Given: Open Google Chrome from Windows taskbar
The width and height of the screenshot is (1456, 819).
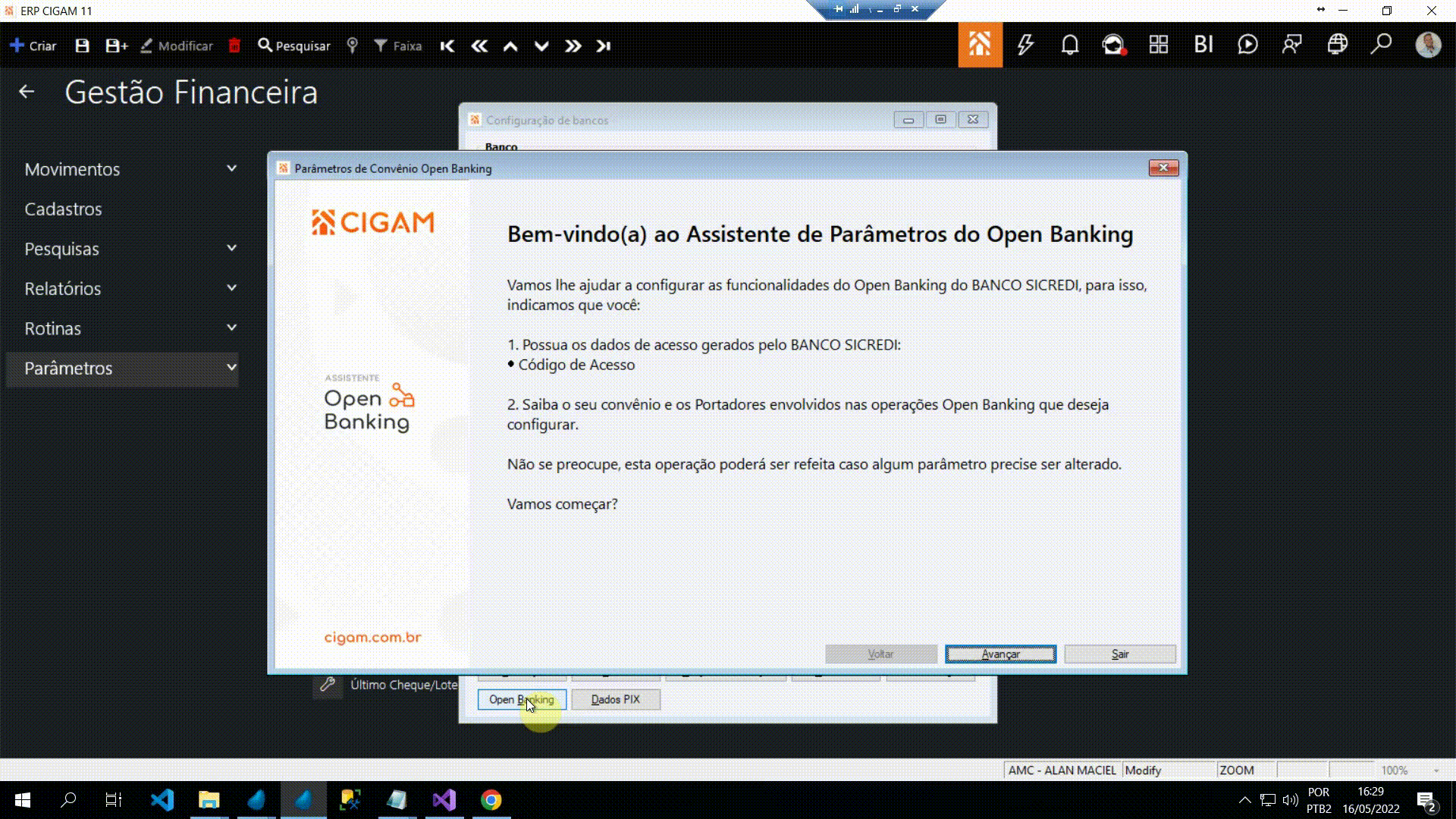Looking at the screenshot, I should (491, 800).
